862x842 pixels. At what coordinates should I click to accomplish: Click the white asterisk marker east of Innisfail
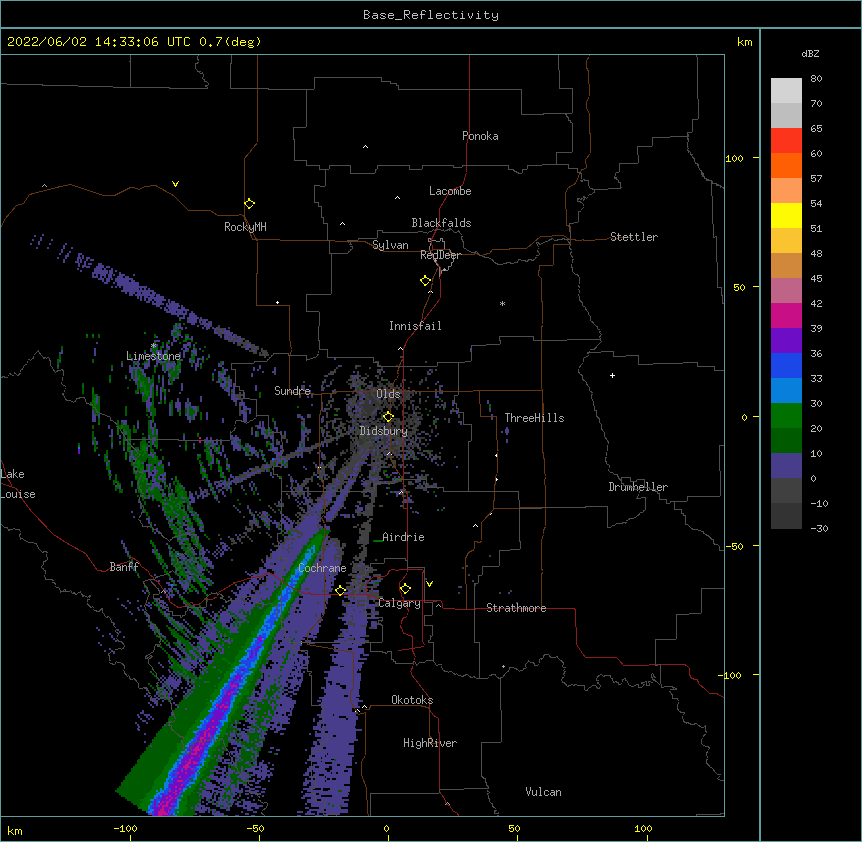pos(502,303)
